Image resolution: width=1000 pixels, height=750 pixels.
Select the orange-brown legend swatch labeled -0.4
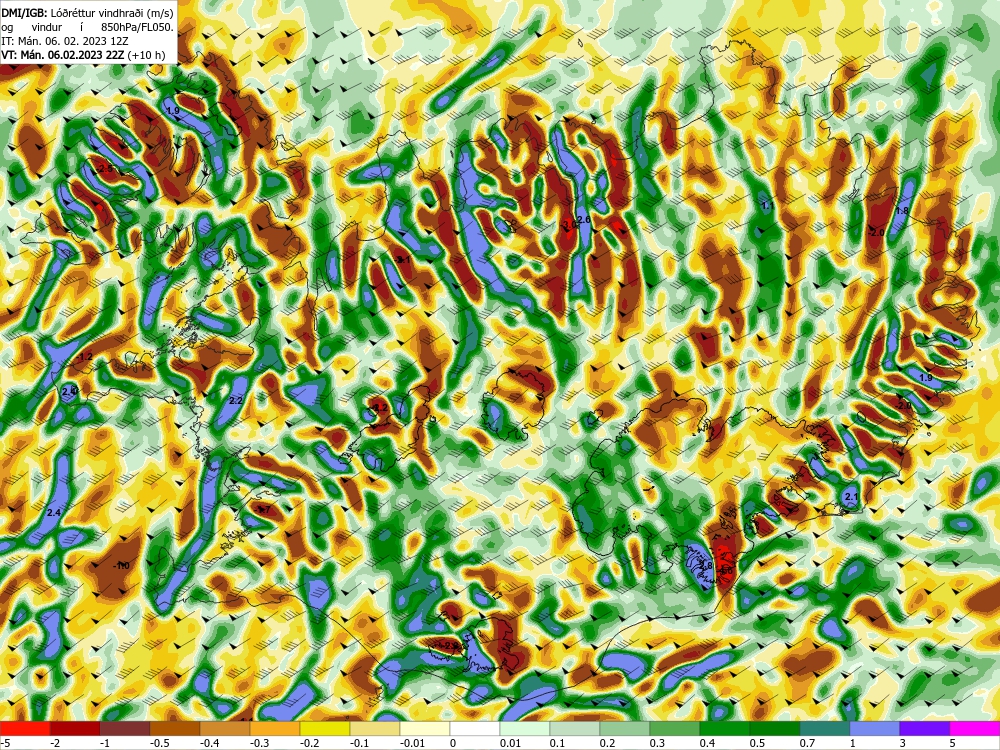224,728
